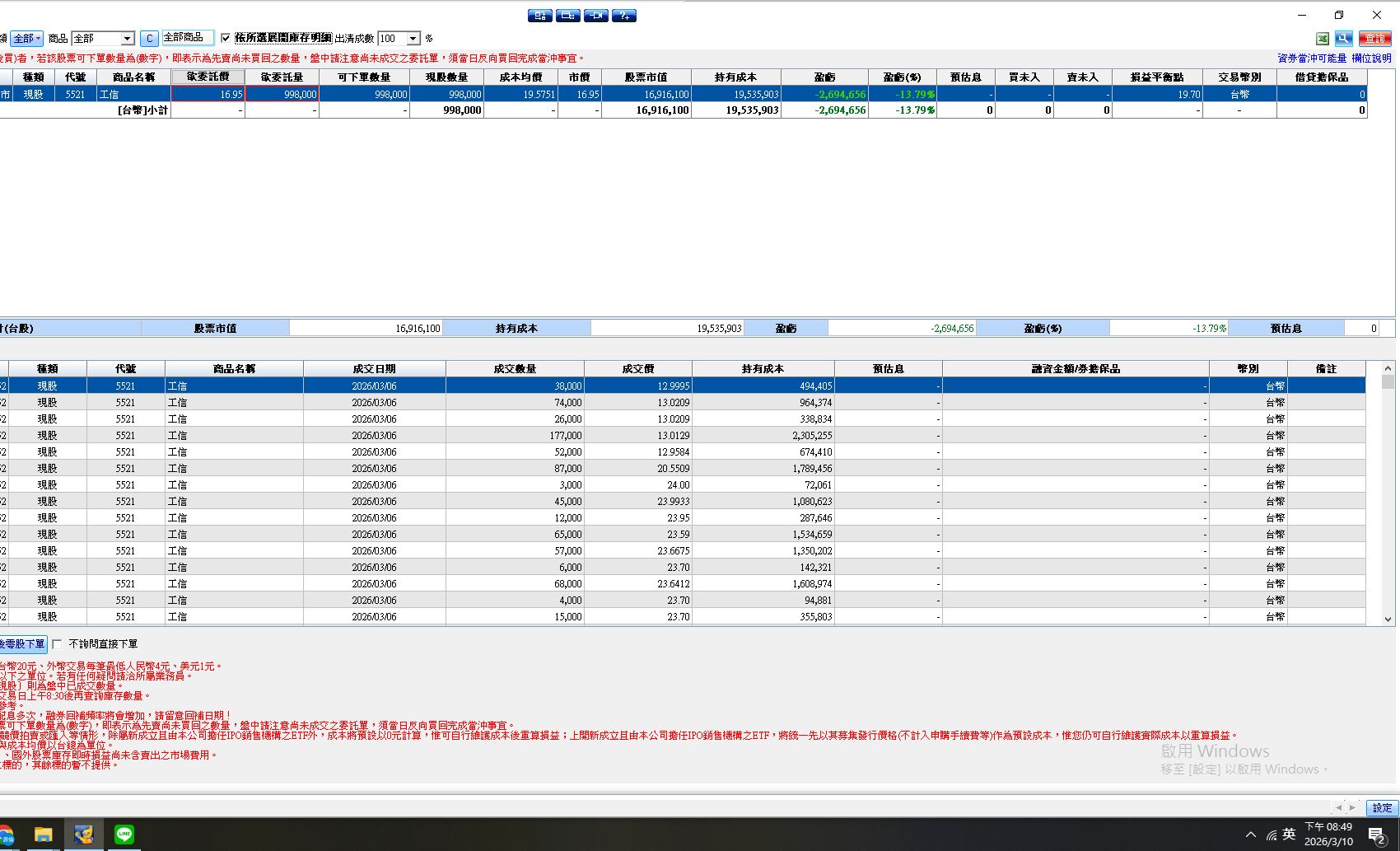Open the 出清成數 percentage dropdown
Image resolution: width=1400 pixels, height=851 pixels.
[x=413, y=39]
